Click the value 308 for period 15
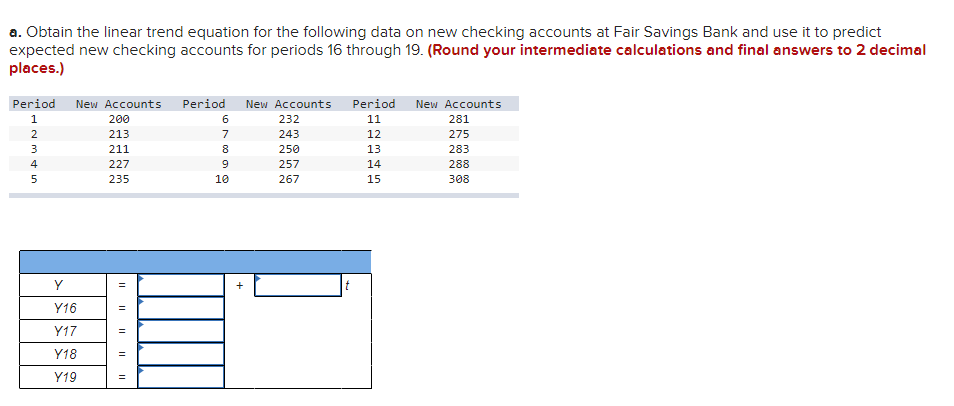Viewport: 954px width, 406px height. 459,179
